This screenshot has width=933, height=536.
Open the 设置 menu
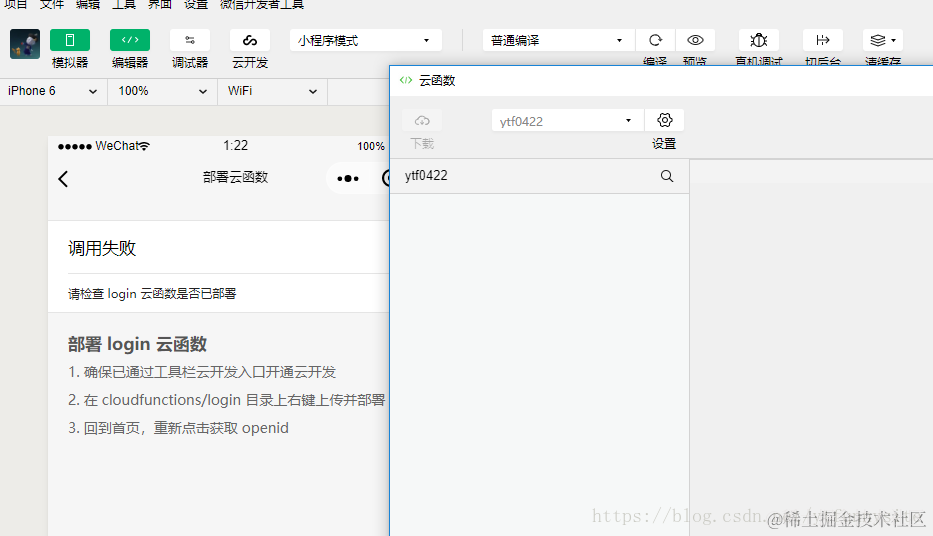tap(196, 5)
